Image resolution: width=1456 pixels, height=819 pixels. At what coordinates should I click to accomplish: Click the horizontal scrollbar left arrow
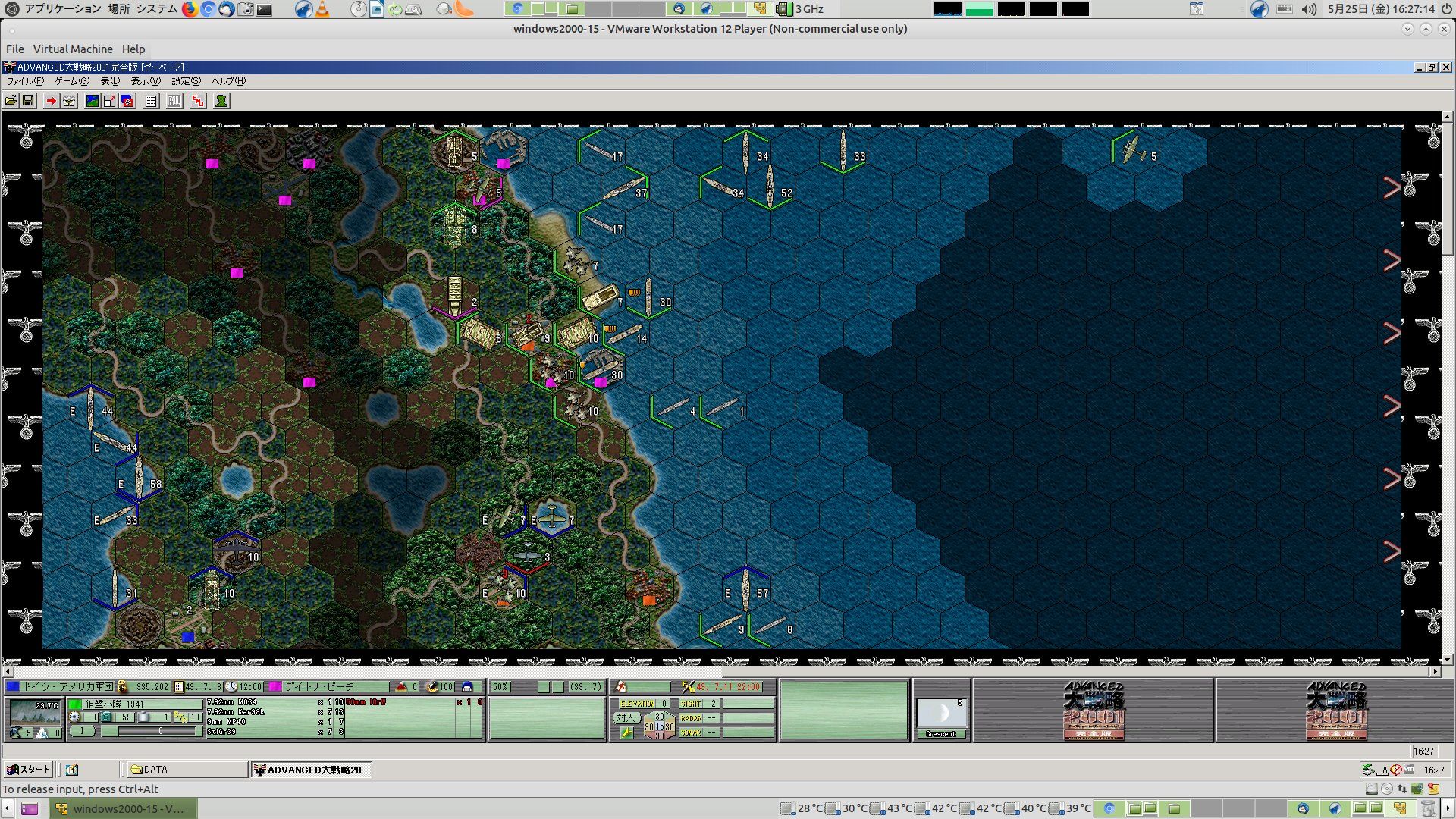pos(8,672)
